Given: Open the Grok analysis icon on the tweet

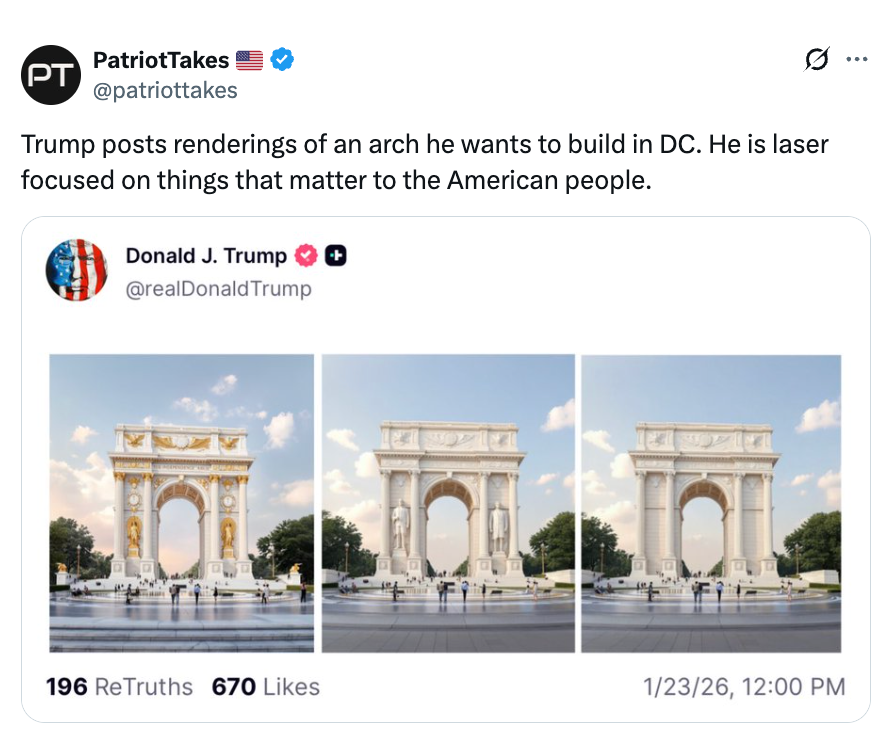Looking at the screenshot, I should pyautogui.click(x=817, y=60).
